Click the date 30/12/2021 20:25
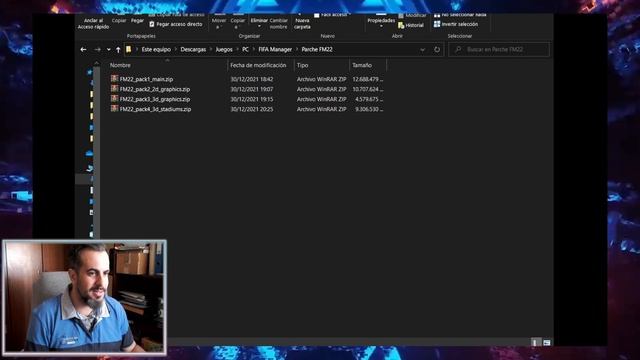The height and width of the screenshot is (360, 640). (x=251, y=109)
